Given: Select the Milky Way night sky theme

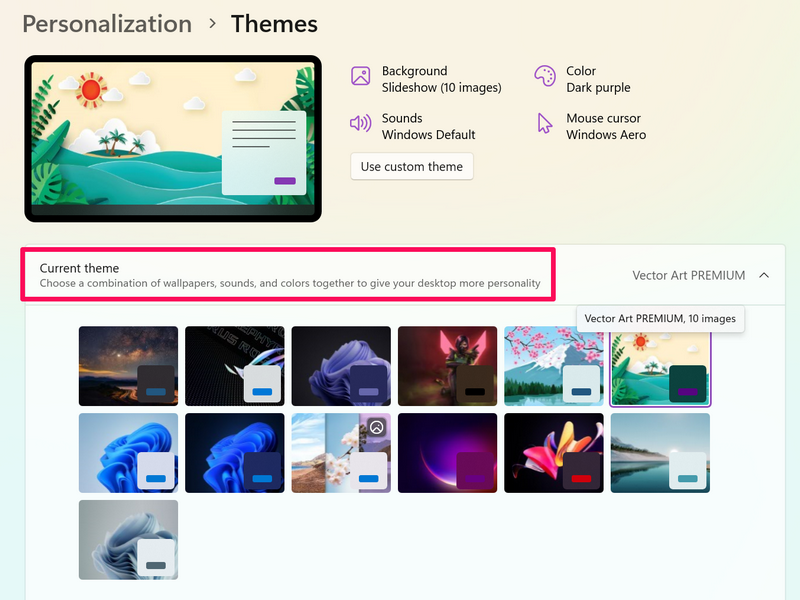Looking at the screenshot, I should click(129, 366).
